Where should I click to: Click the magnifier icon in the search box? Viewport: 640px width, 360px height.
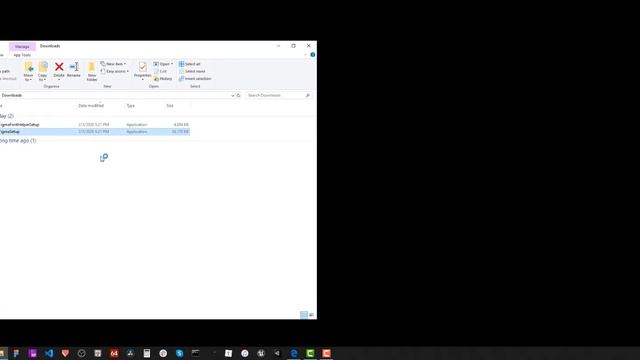(307, 96)
